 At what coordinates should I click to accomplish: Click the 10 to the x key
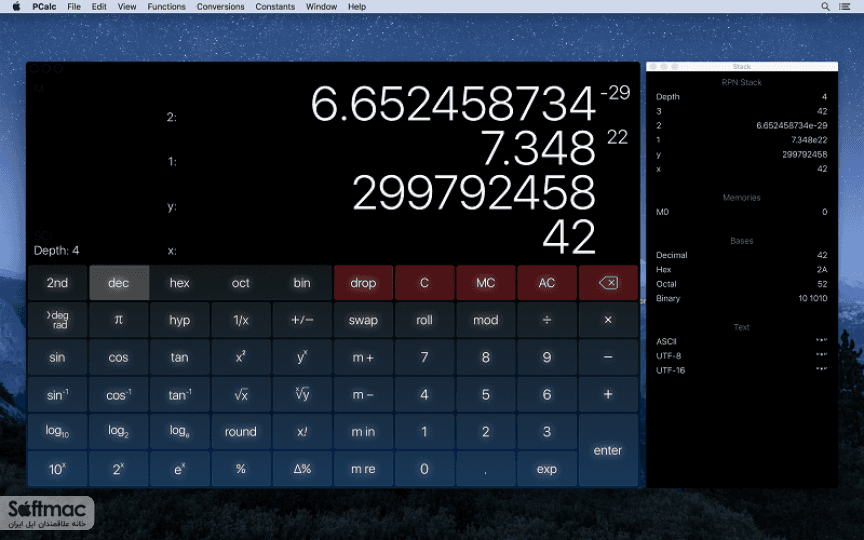pos(57,469)
